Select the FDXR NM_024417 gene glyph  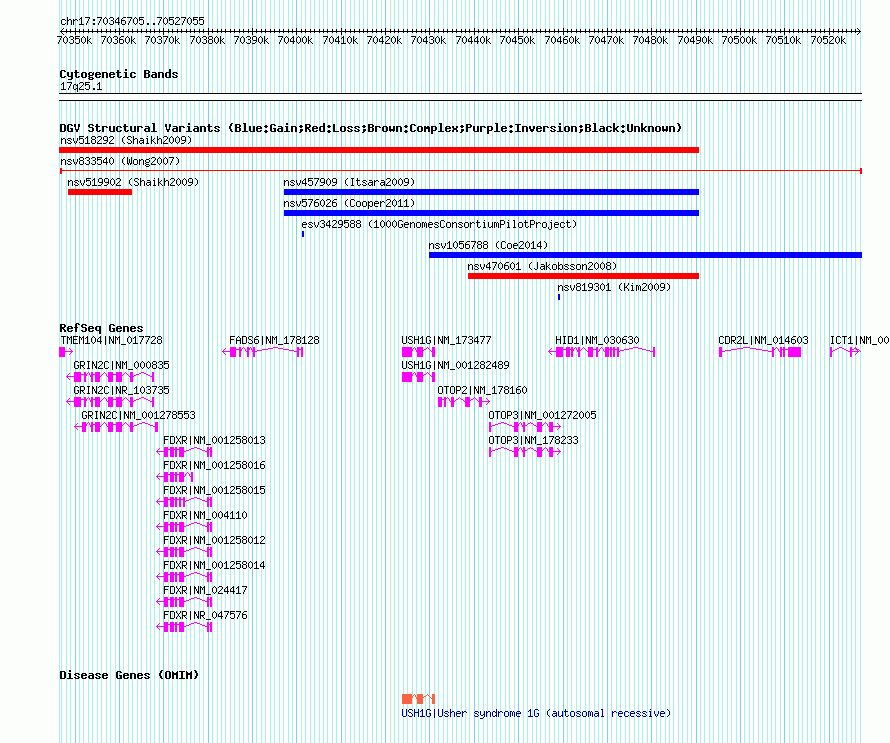[x=184, y=602]
